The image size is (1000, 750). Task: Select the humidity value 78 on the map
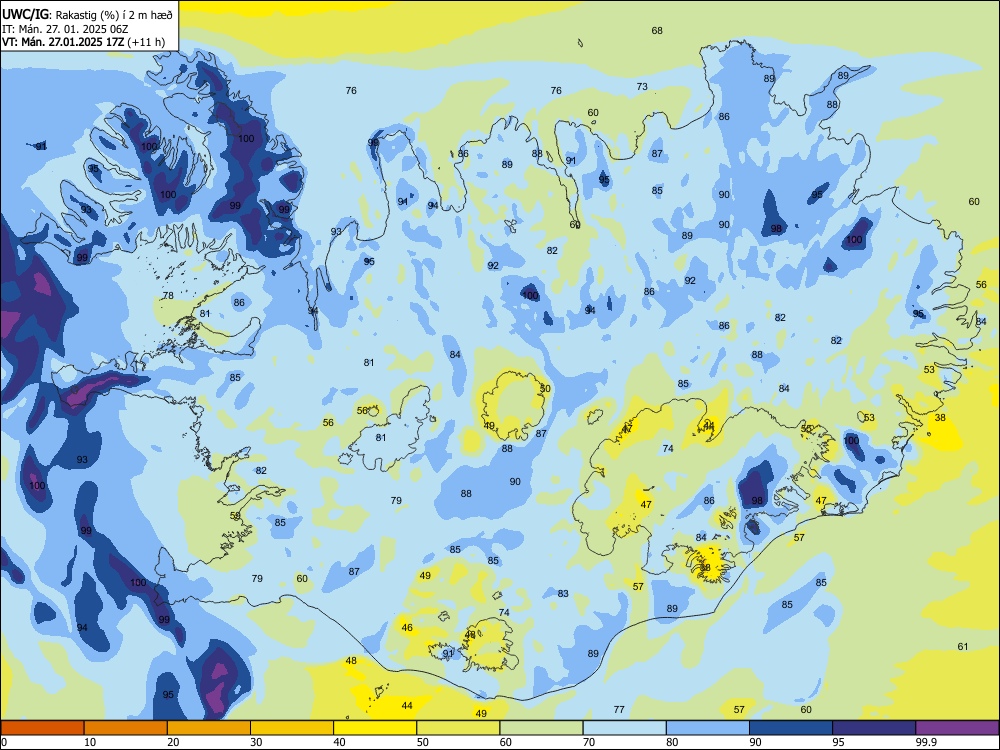(x=168, y=295)
